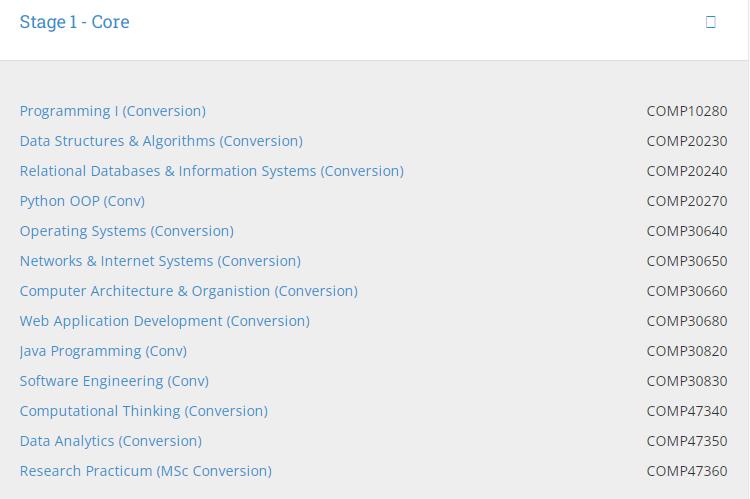Click module code COMP10280
The height and width of the screenshot is (499, 750).
687,111
